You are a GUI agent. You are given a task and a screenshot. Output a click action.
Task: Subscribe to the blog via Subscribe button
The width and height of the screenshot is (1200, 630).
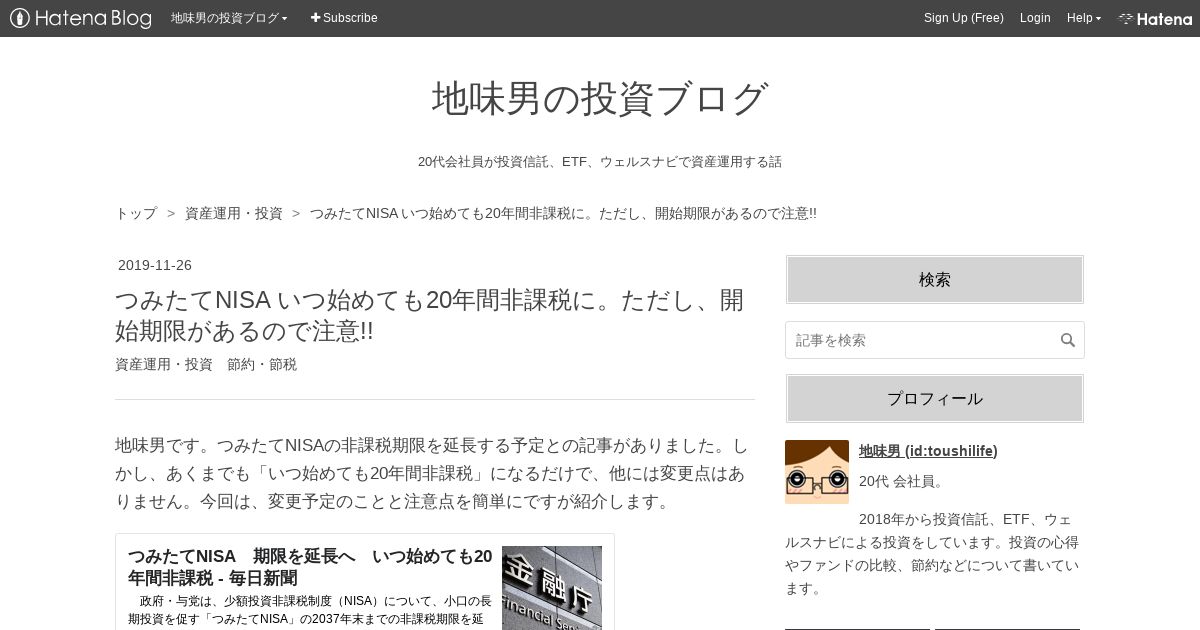pyautogui.click(x=344, y=18)
